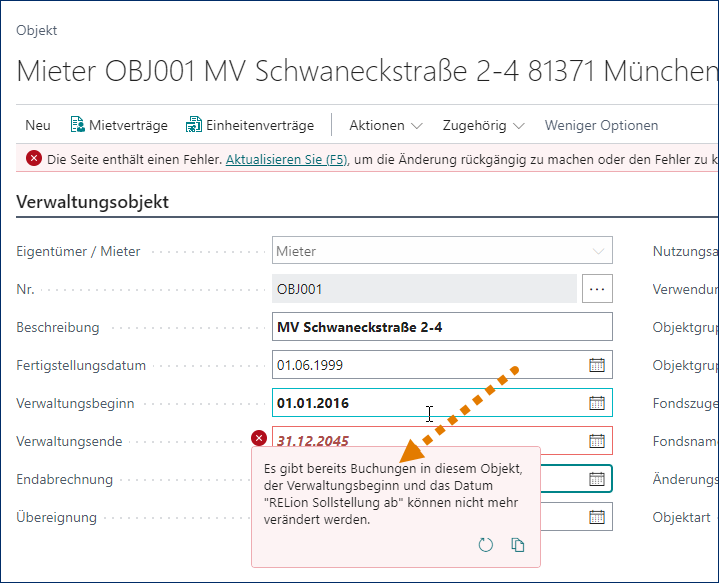Viewport: 719px width, 583px height.
Task: Click the Objekt breadcrumb label
Action: [37, 30]
